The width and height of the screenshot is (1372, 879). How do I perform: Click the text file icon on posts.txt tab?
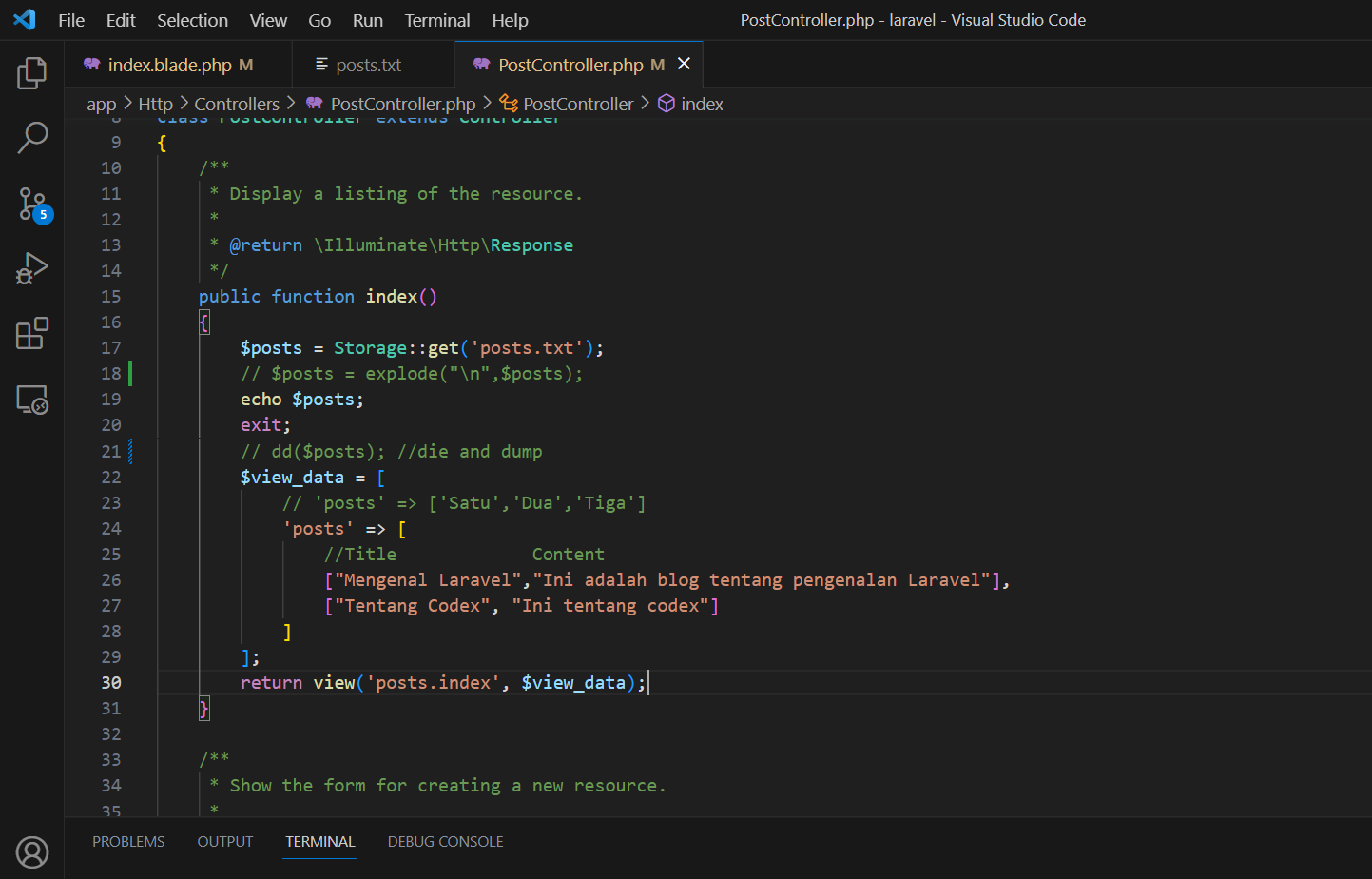[321, 65]
